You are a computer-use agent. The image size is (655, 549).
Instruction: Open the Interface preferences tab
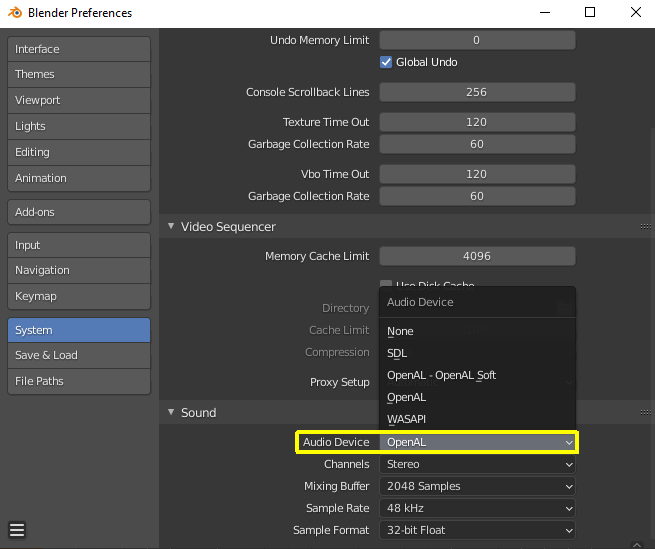tap(79, 49)
